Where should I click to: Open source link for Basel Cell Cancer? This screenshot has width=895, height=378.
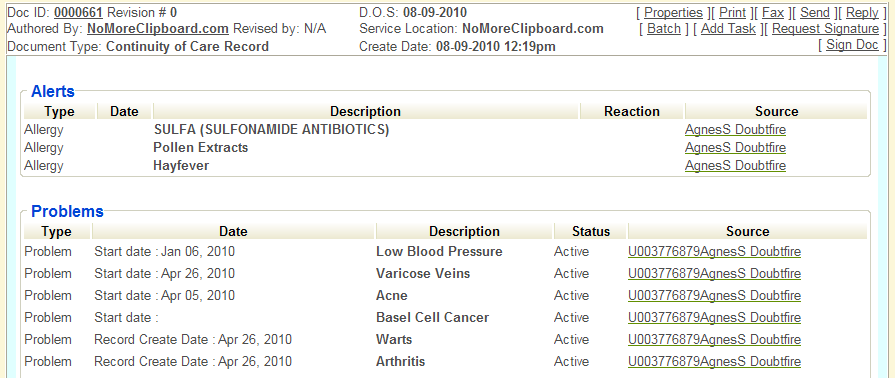(x=714, y=317)
